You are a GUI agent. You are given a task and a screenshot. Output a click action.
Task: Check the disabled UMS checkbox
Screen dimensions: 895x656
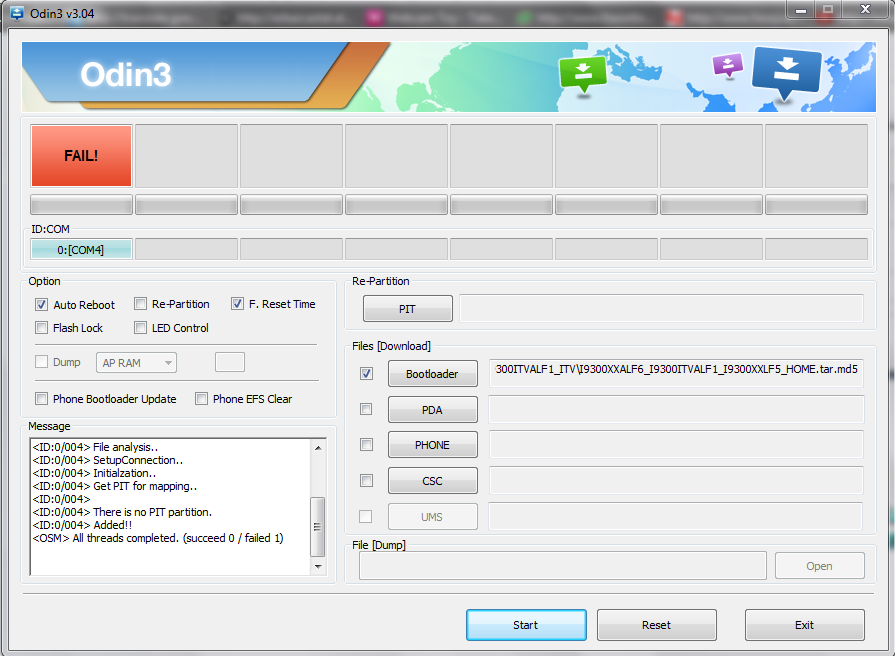pyautogui.click(x=365, y=517)
